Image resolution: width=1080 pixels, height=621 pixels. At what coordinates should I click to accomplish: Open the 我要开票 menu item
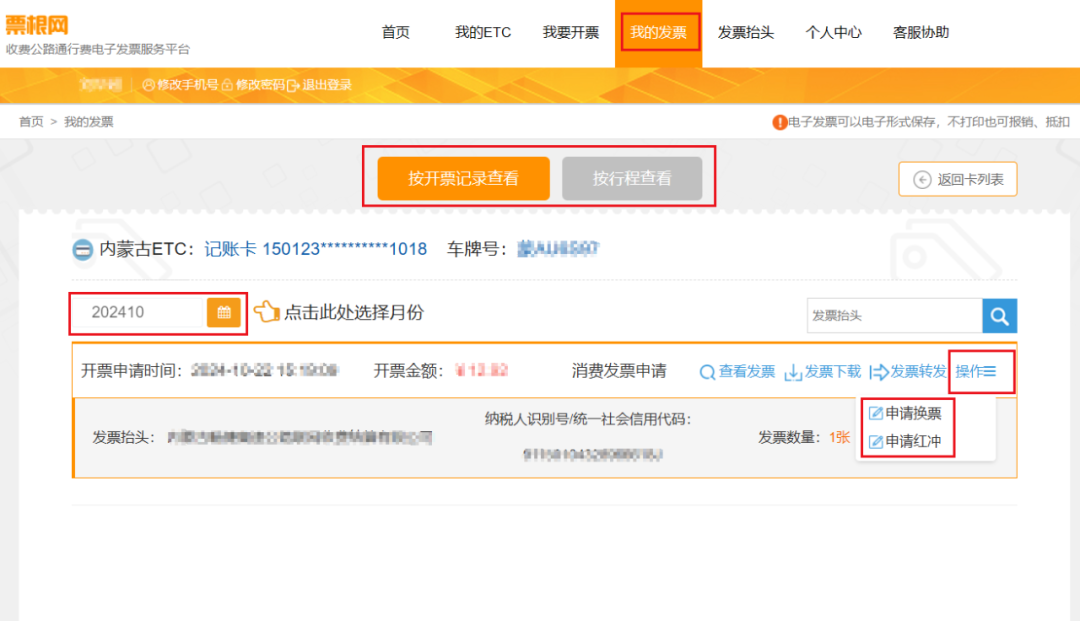570,32
